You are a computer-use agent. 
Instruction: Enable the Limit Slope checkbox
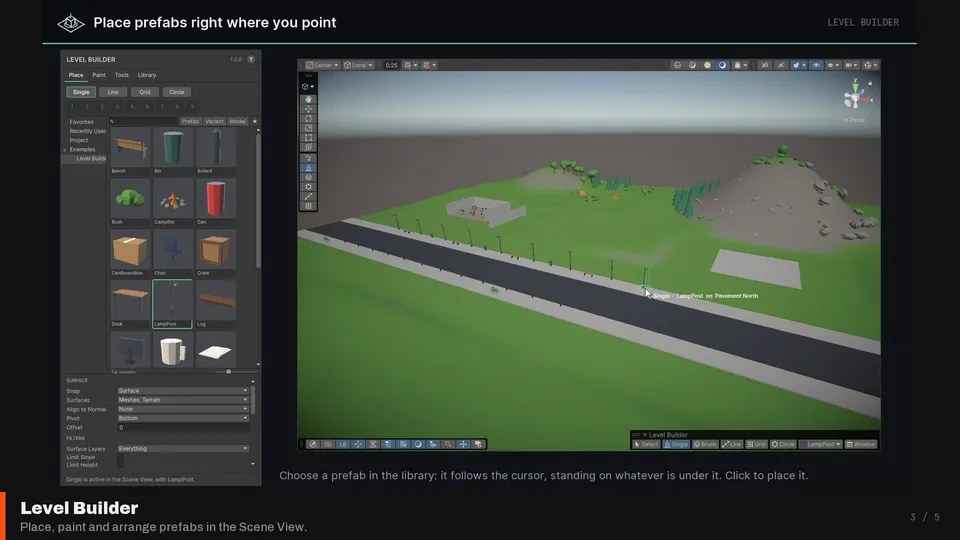pyautogui.click(x=121, y=457)
